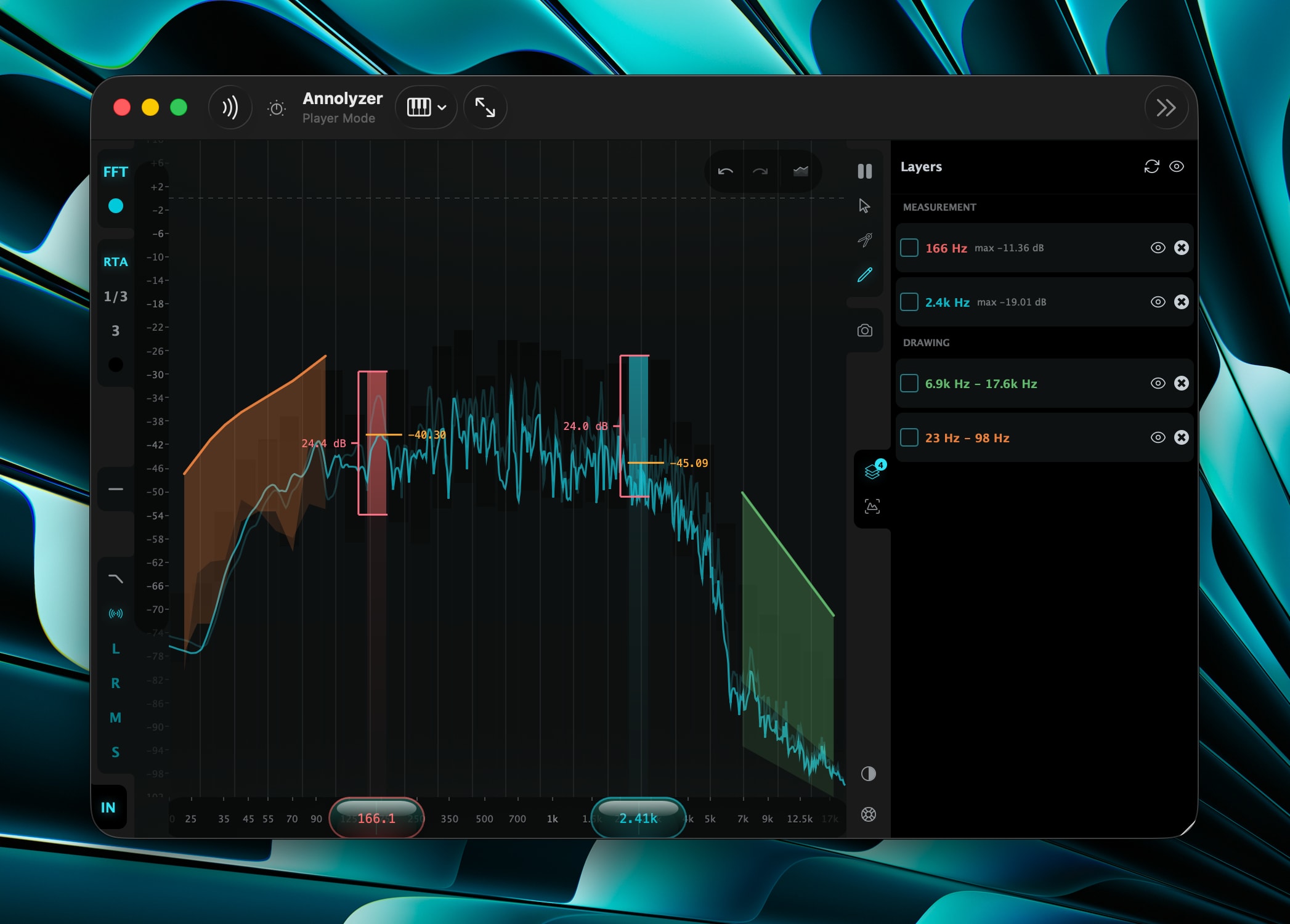Select the S side channel
Viewport: 1290px width, 924px height.
[116, 752]
